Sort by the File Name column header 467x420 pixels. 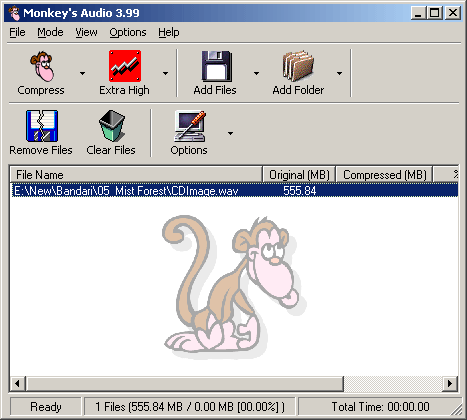click(136, 175)
